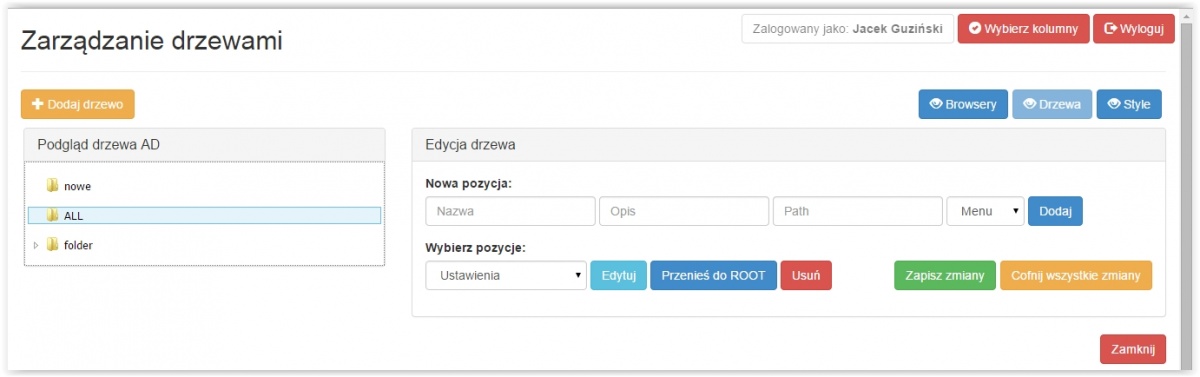Click the Cofnij wszystkie zmiany button
The width and height of the screenshot is (1200, 377).
[x=1076, y=275]
